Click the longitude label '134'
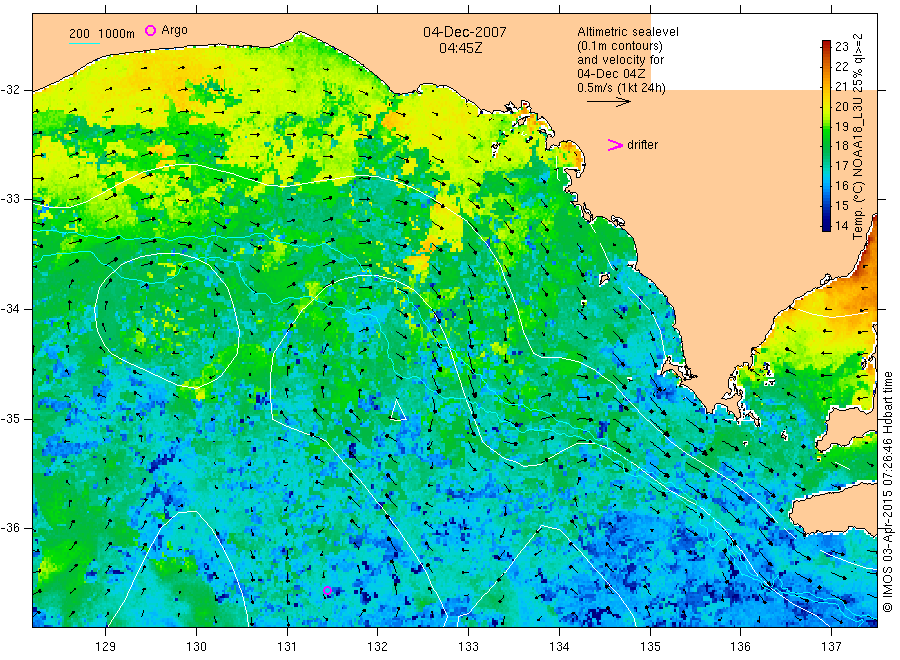900x660 pixels. (559, 647)
